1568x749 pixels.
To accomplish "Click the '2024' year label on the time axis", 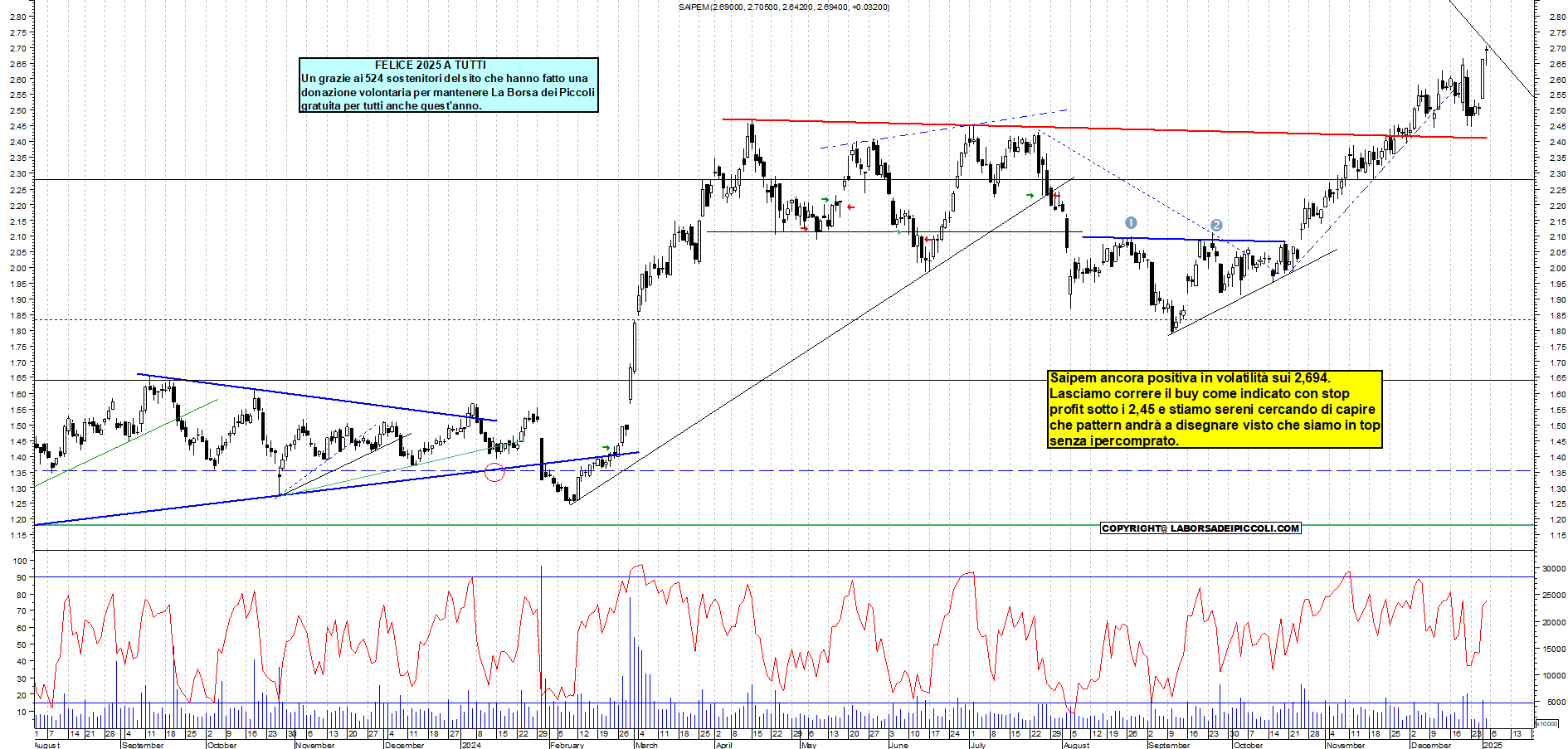I will 471,745.
